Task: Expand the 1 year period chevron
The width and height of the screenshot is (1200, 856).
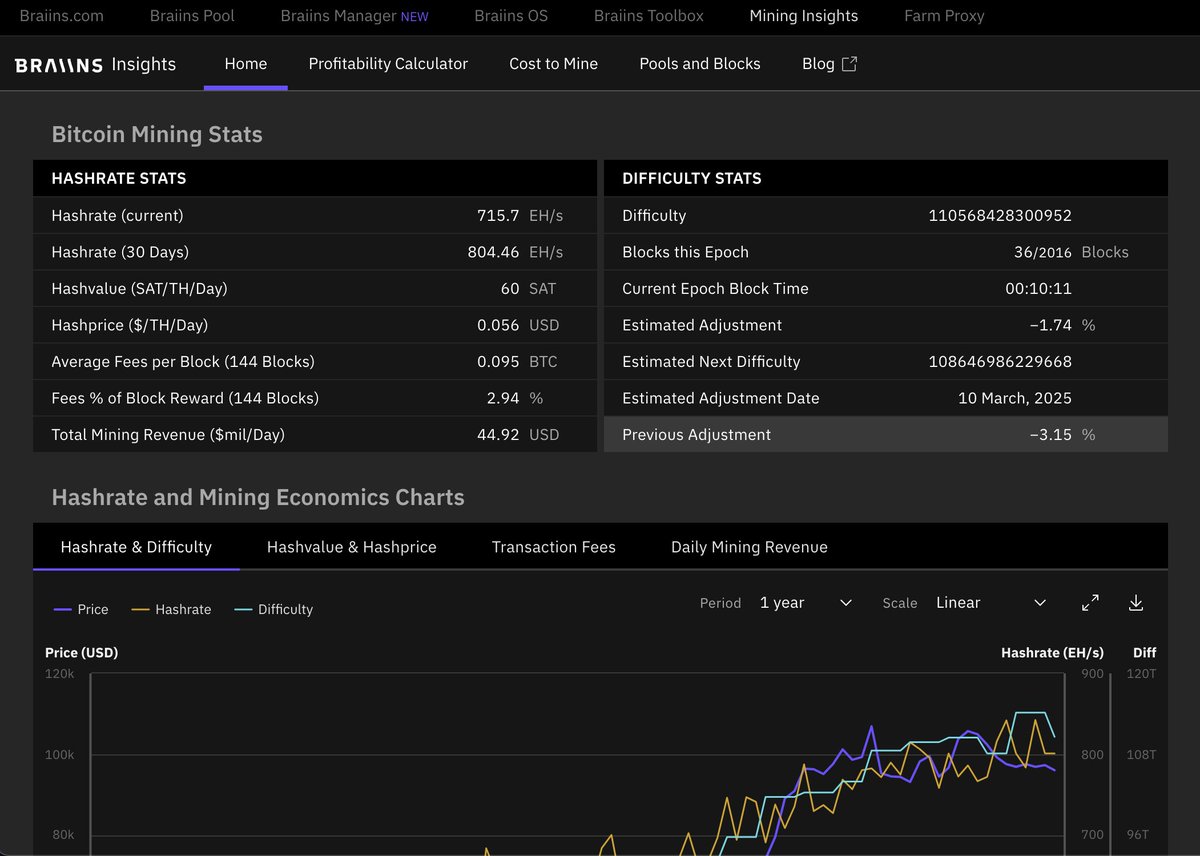Action: 845,603
